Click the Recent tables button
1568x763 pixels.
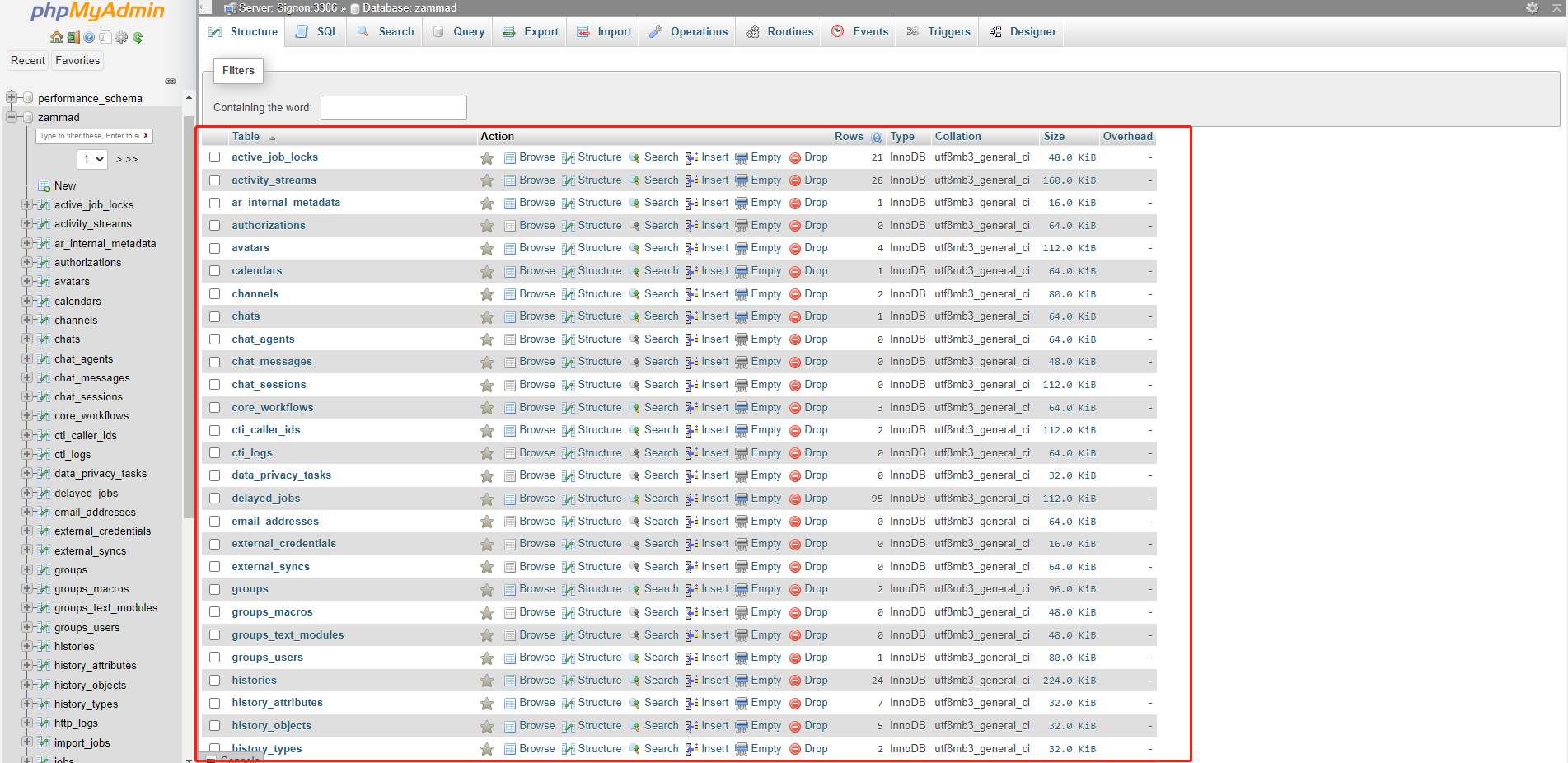point(28,61)
